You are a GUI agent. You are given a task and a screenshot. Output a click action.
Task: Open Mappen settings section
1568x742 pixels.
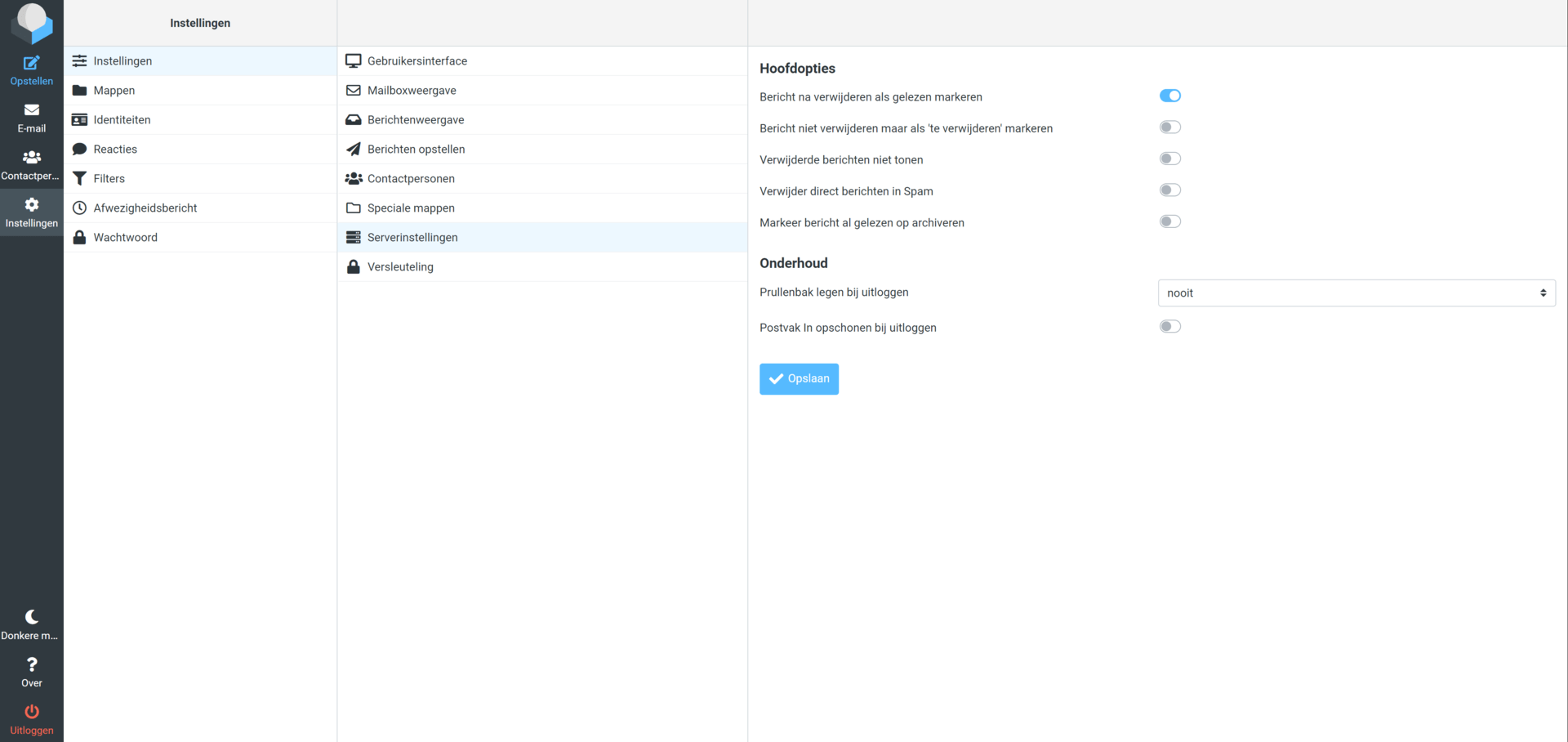tap(200, 91)
